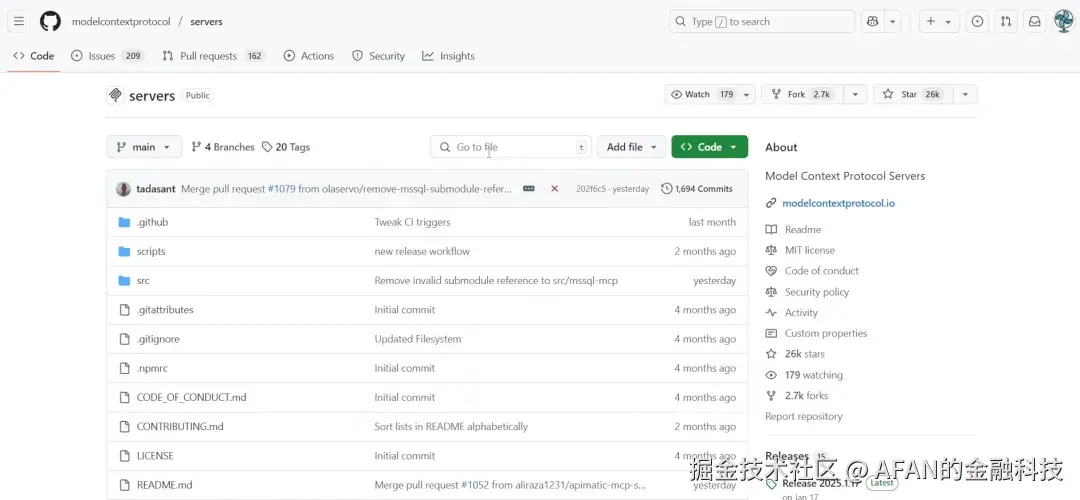Screen dimensions: 1080x500
Task: Expand the Copilot dropdown arrow
Action: (x=893, y=21)
